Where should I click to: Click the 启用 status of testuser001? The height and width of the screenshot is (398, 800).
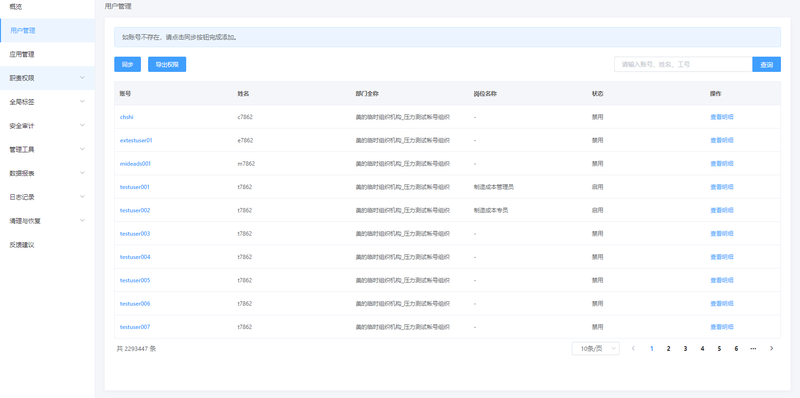(x=597, y=187)
